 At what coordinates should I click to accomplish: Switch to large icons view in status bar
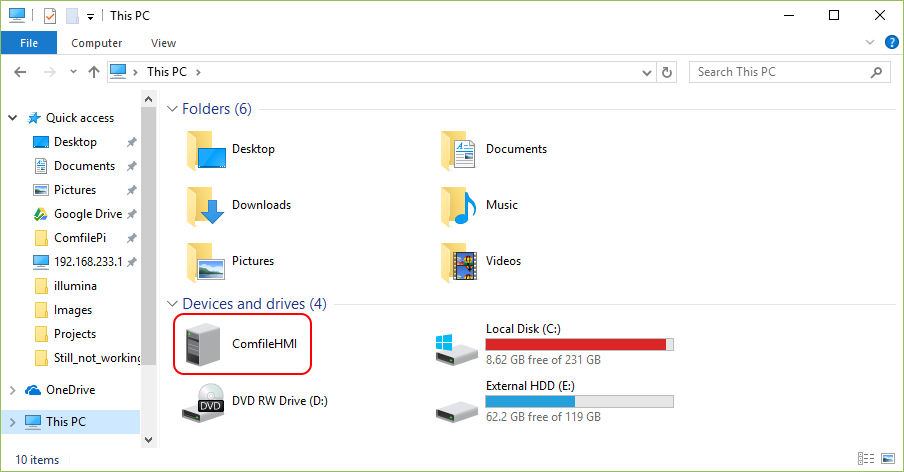889,459
